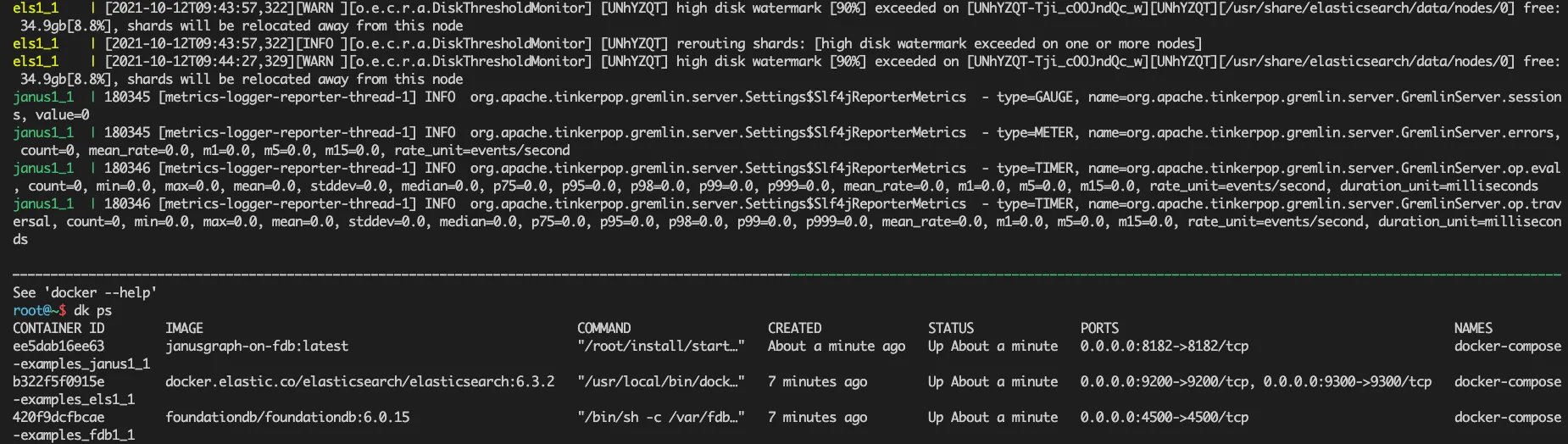Click the CREATED column header
1568x444 pixels.
pos(794,328)
